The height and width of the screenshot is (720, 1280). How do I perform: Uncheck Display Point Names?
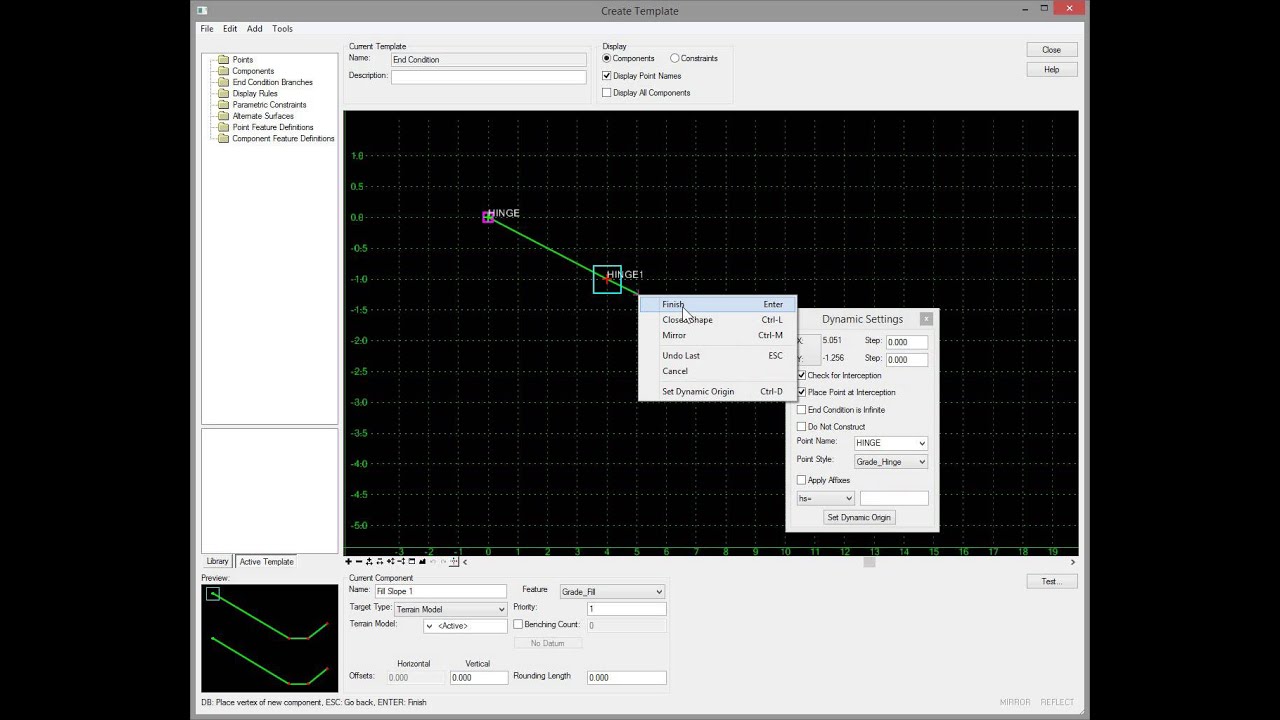pyautogui.click(x=606, y=76)
